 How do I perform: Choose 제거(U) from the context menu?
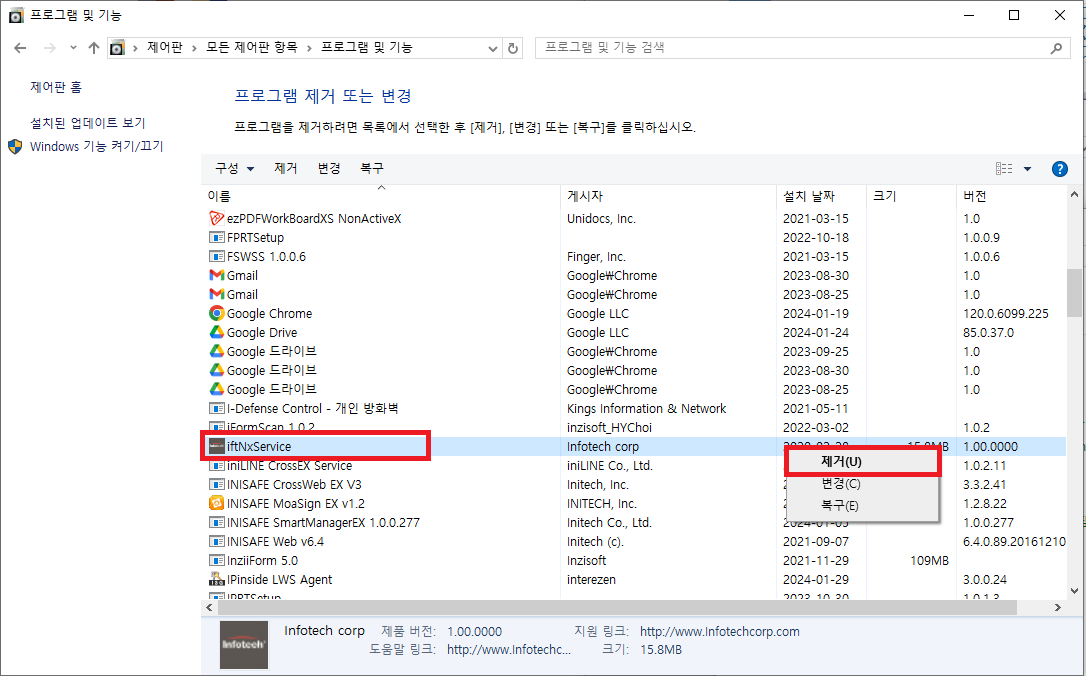click(x=862, y=460)
